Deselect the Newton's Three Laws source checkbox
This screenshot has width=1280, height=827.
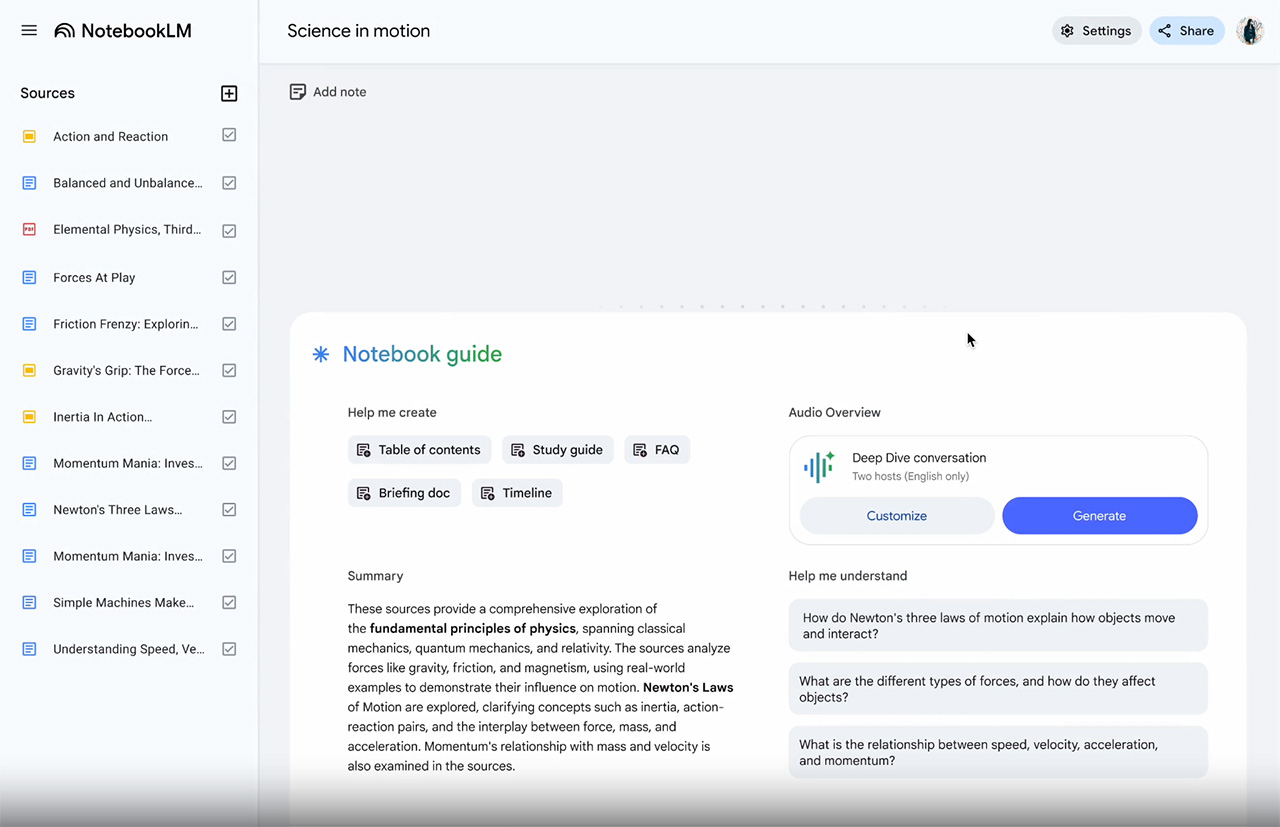click(x=229, y=509)
